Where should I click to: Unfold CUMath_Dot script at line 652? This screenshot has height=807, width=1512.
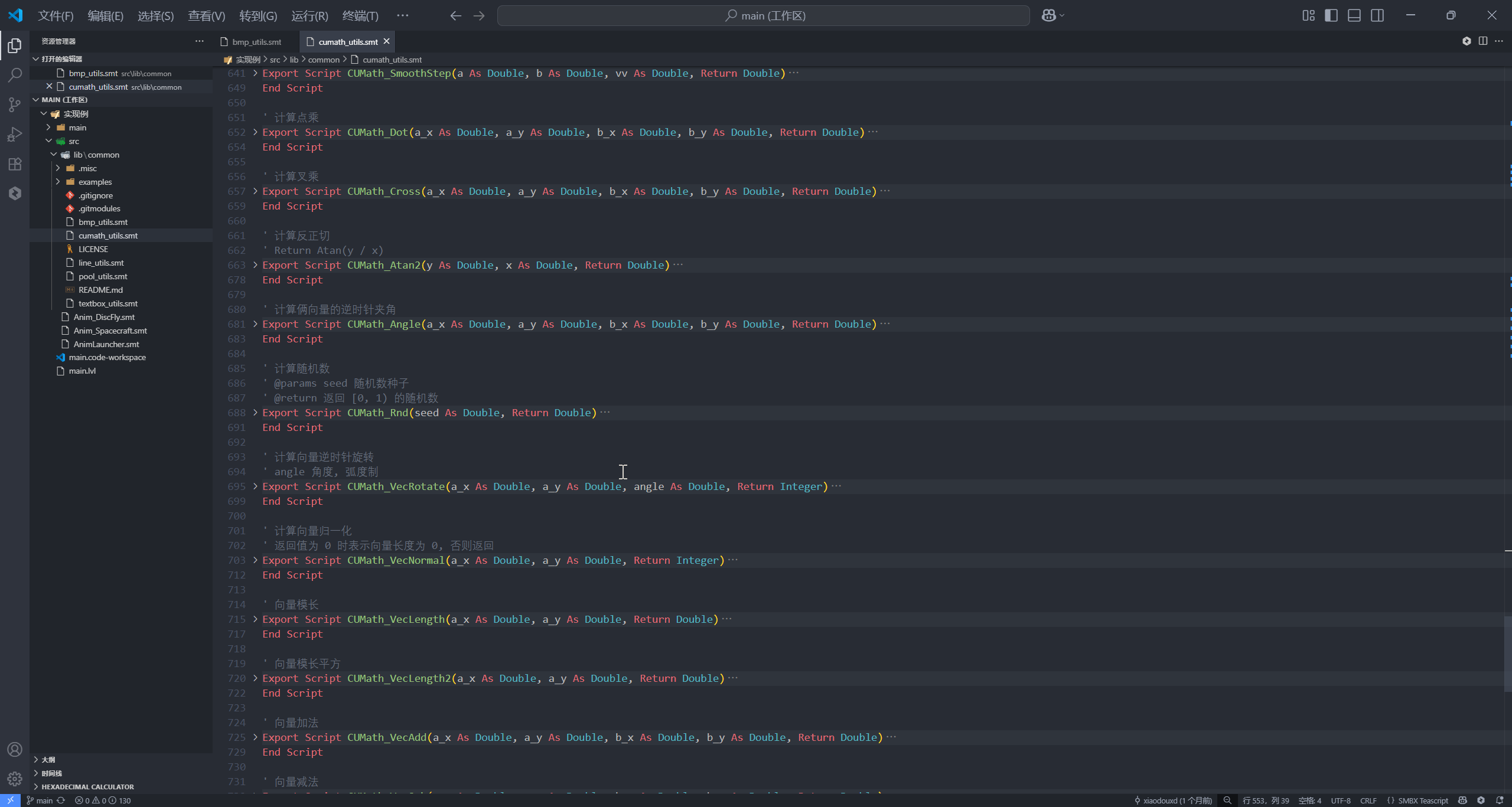pyautogui.click(x=255, y=132)
